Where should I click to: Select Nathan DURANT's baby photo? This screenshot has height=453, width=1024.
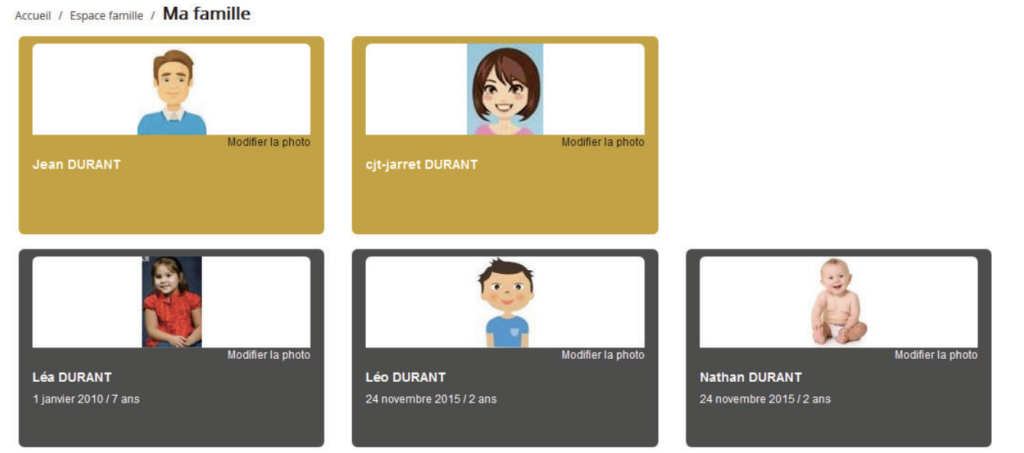tap(839, 302)
